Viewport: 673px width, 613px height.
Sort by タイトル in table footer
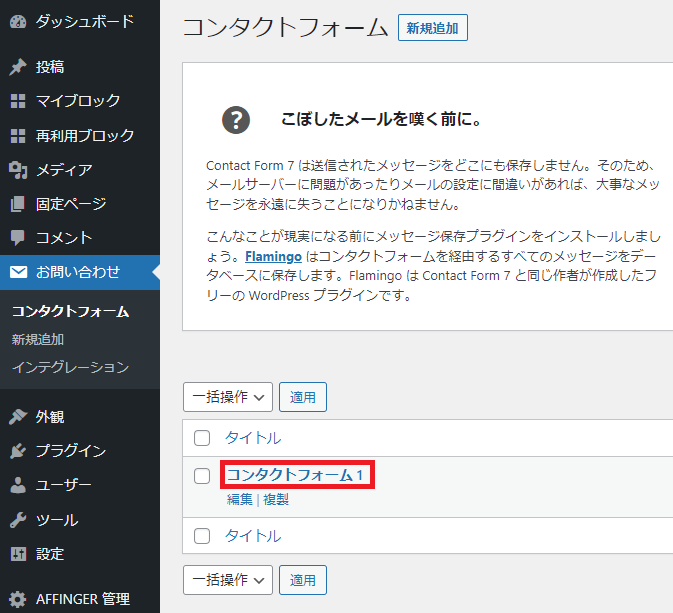point(253,536)
